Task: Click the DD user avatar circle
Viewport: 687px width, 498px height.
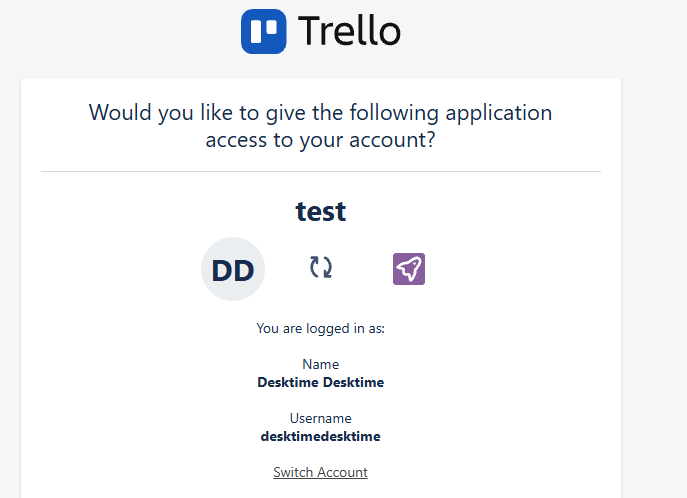Action: [233, 269]
